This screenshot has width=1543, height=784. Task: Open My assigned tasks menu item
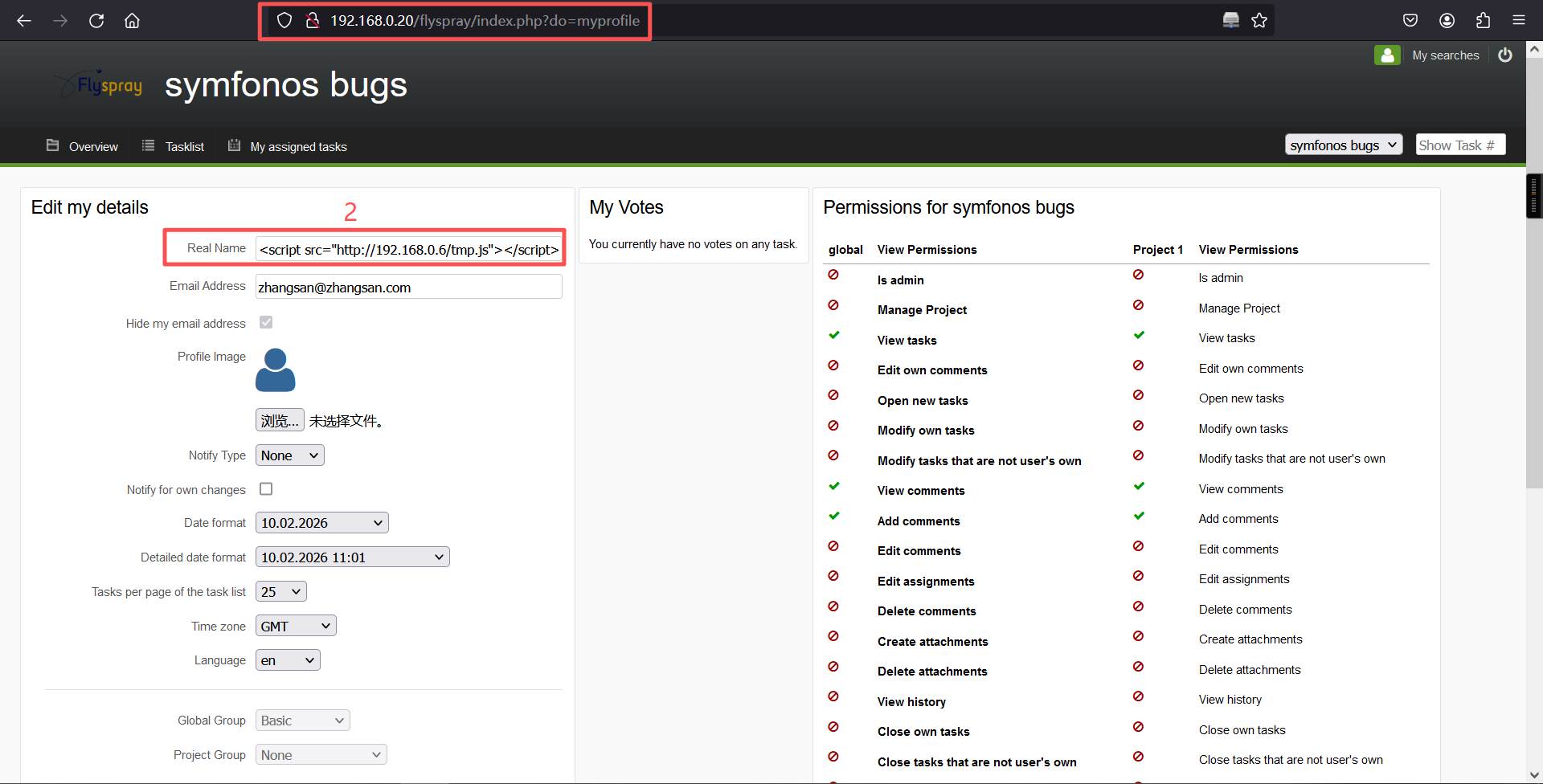pos(299,146)
